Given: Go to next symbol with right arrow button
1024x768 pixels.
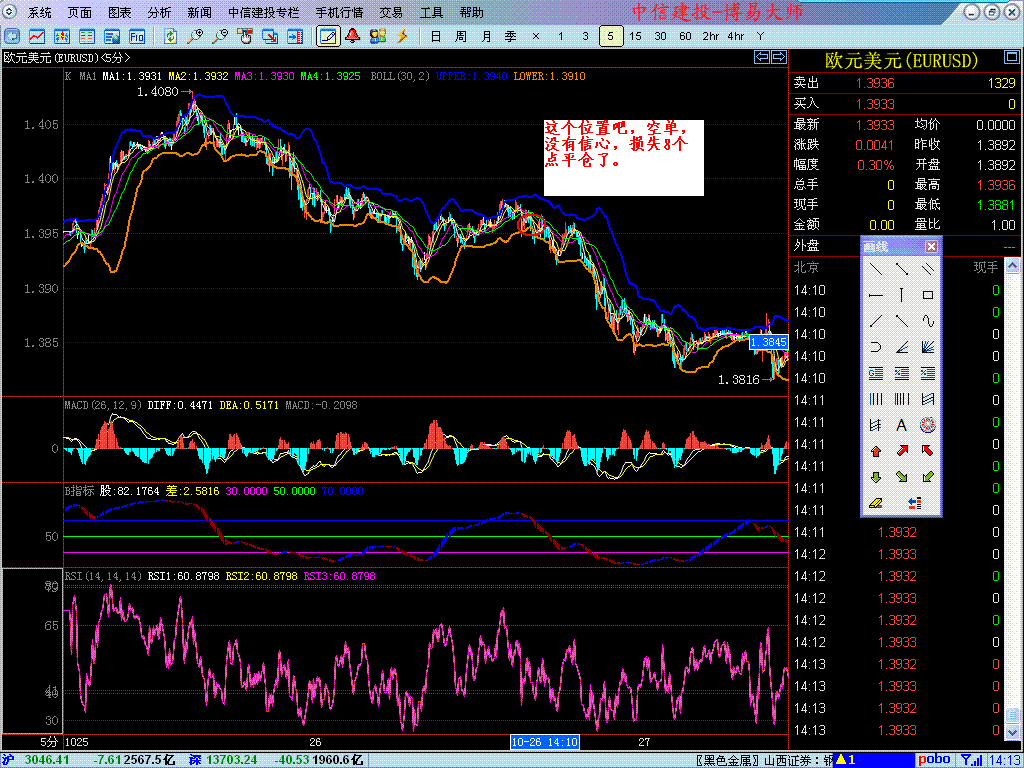Looking at the screenshot, I should point(778,57).
